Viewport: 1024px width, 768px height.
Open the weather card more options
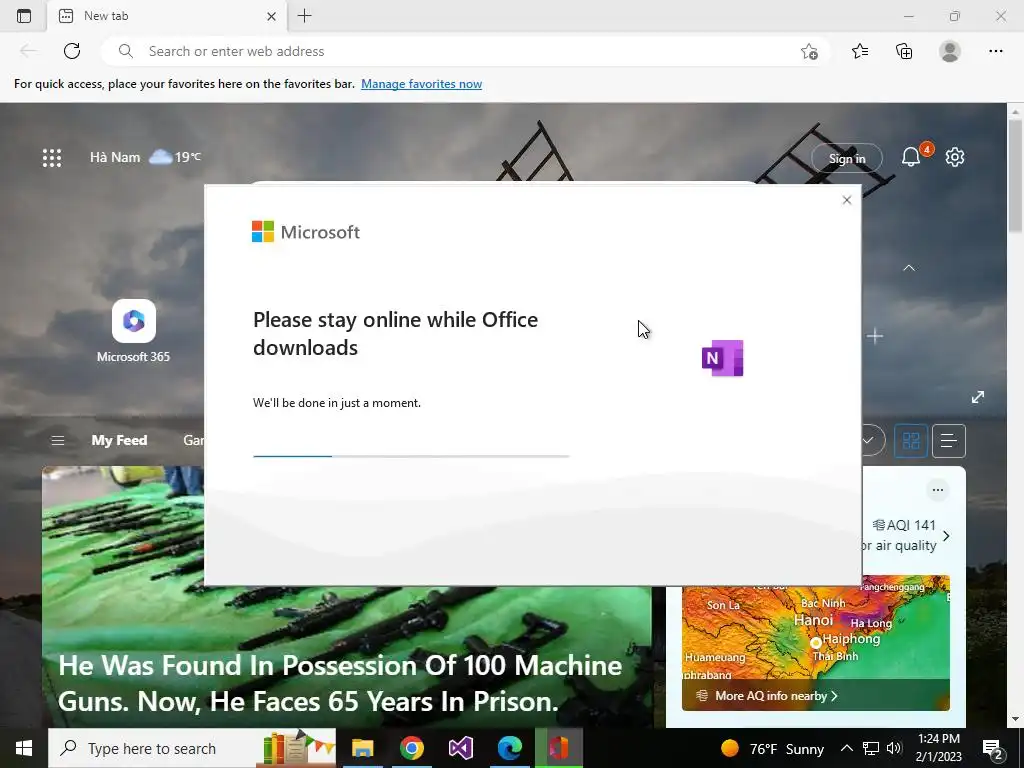click(938, 490)
